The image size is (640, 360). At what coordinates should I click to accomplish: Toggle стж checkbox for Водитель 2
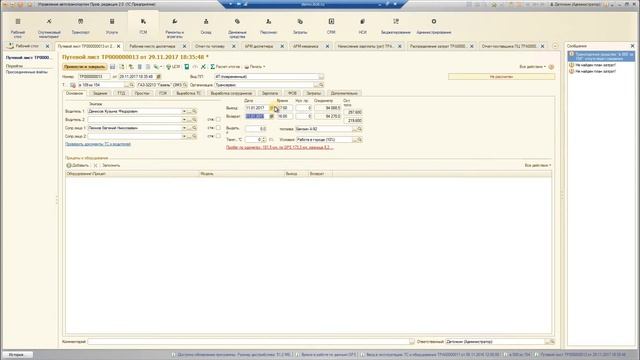click(218, 120)
